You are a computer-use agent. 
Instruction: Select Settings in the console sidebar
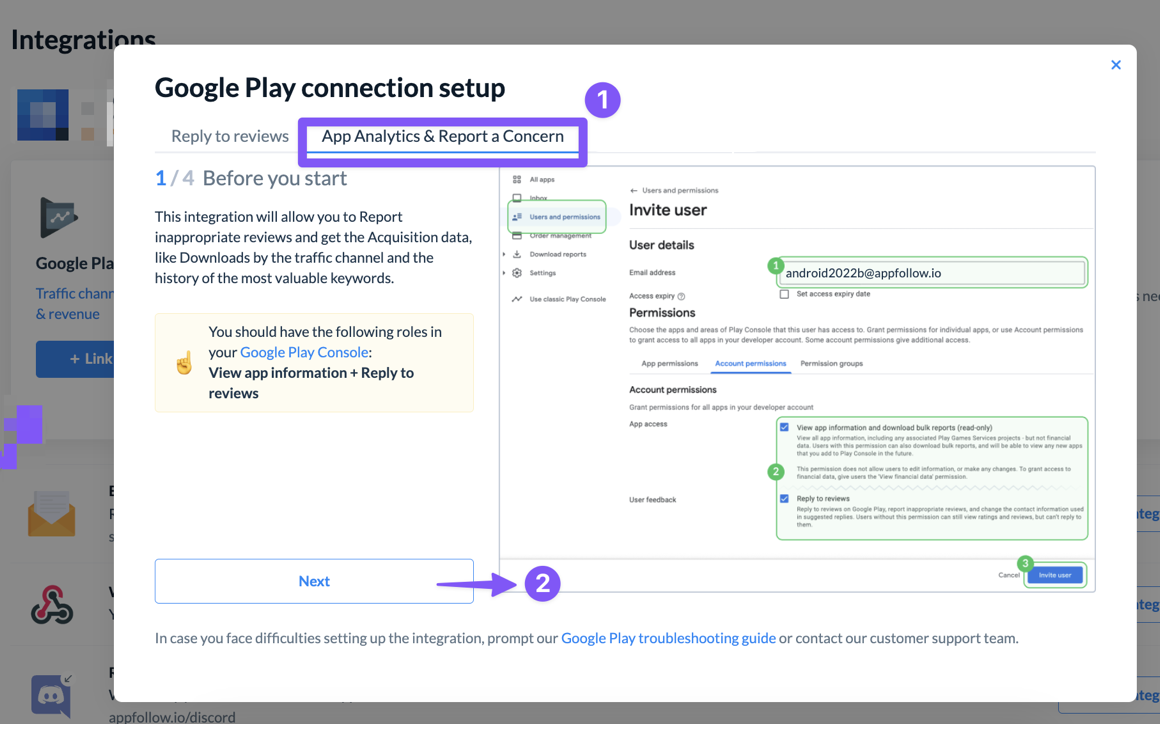click(x=542, y=273)
